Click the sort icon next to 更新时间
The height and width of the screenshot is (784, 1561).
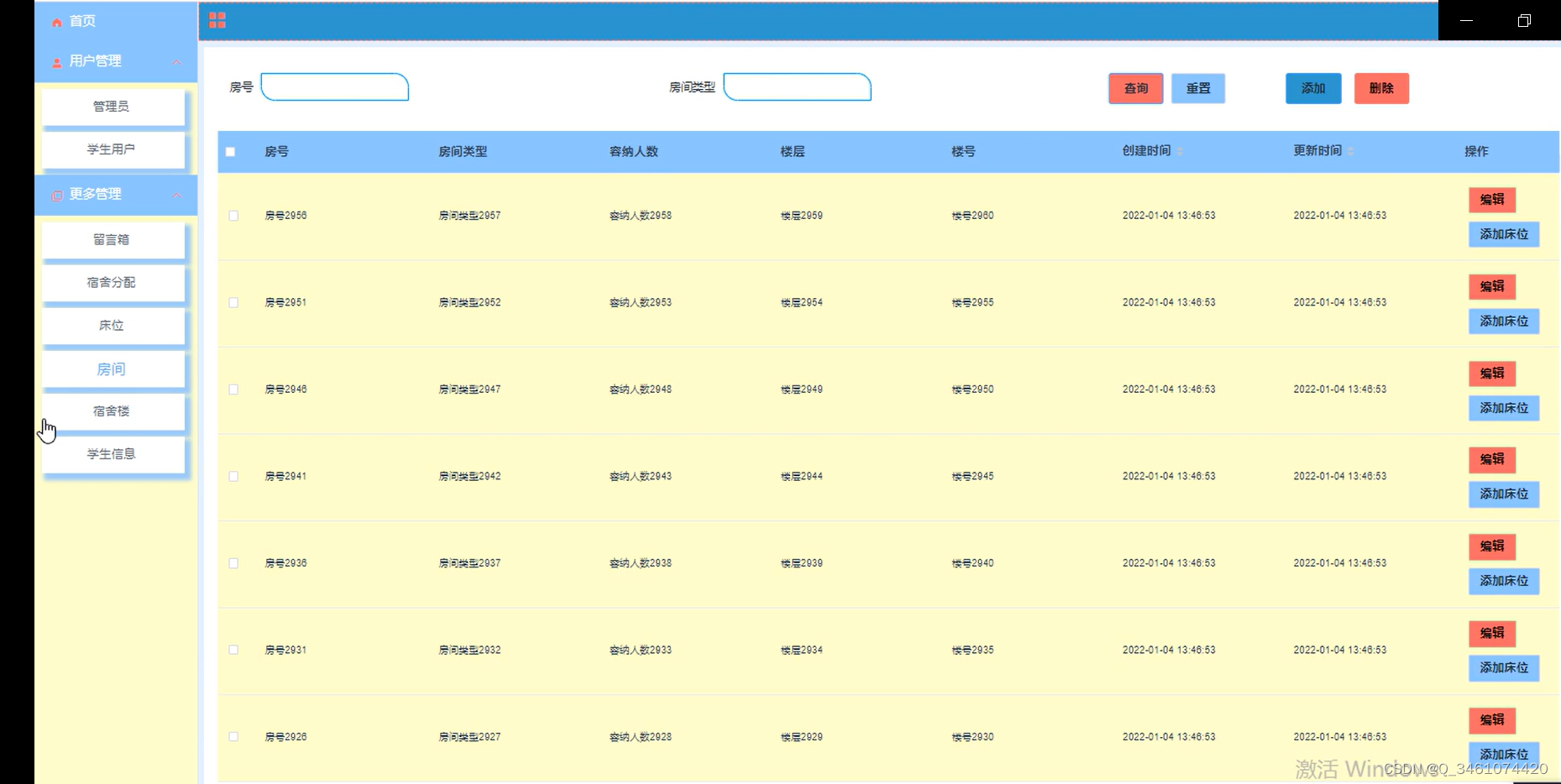(x=1351, y=151)
